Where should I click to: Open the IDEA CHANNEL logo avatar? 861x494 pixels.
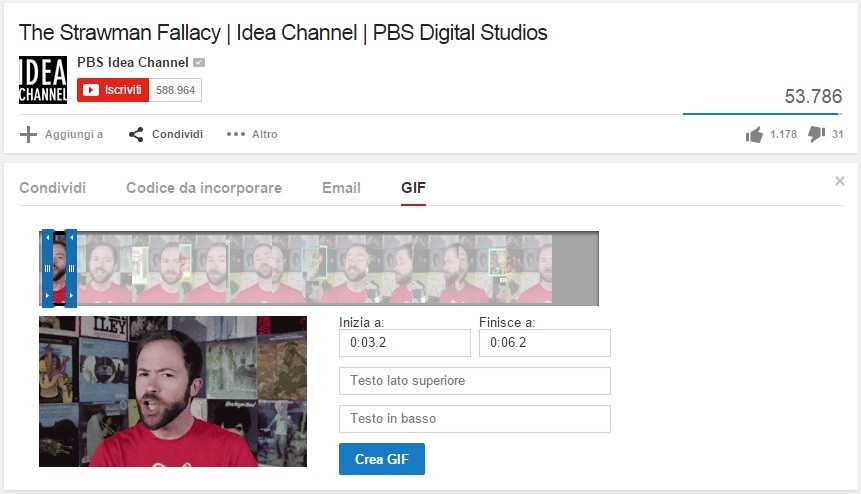[43, 80]
